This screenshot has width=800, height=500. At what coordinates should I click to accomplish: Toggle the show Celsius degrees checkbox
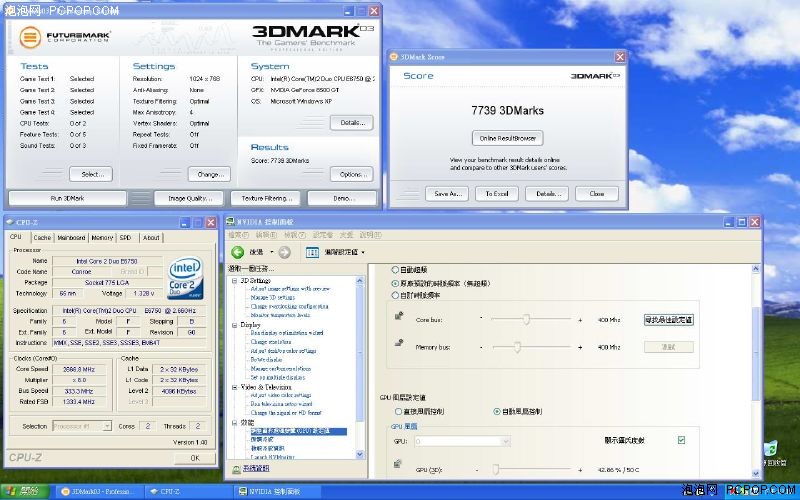click(681, 440)
